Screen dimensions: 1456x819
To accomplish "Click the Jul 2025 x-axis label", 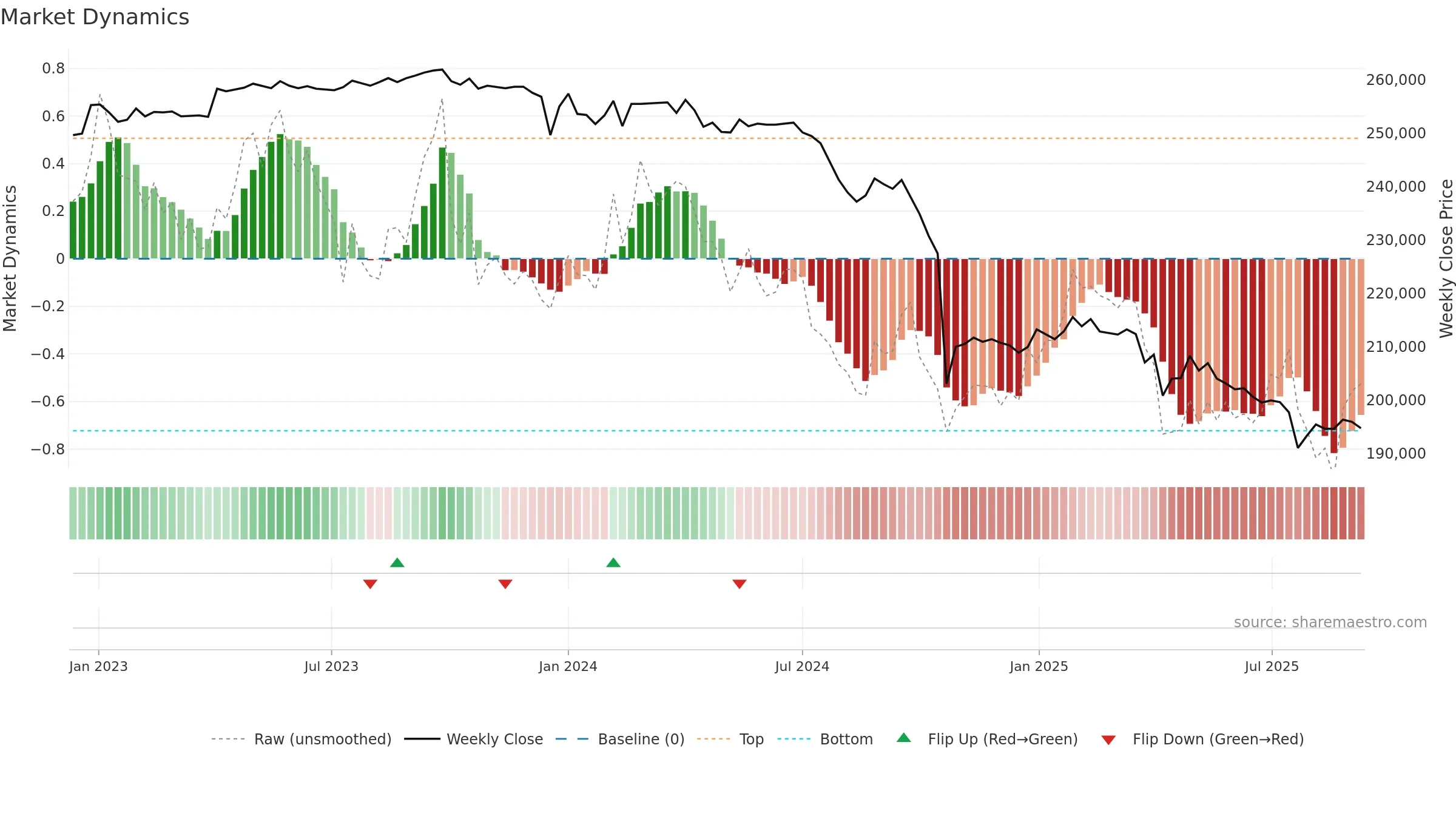I will click(x=1272, y=666).
